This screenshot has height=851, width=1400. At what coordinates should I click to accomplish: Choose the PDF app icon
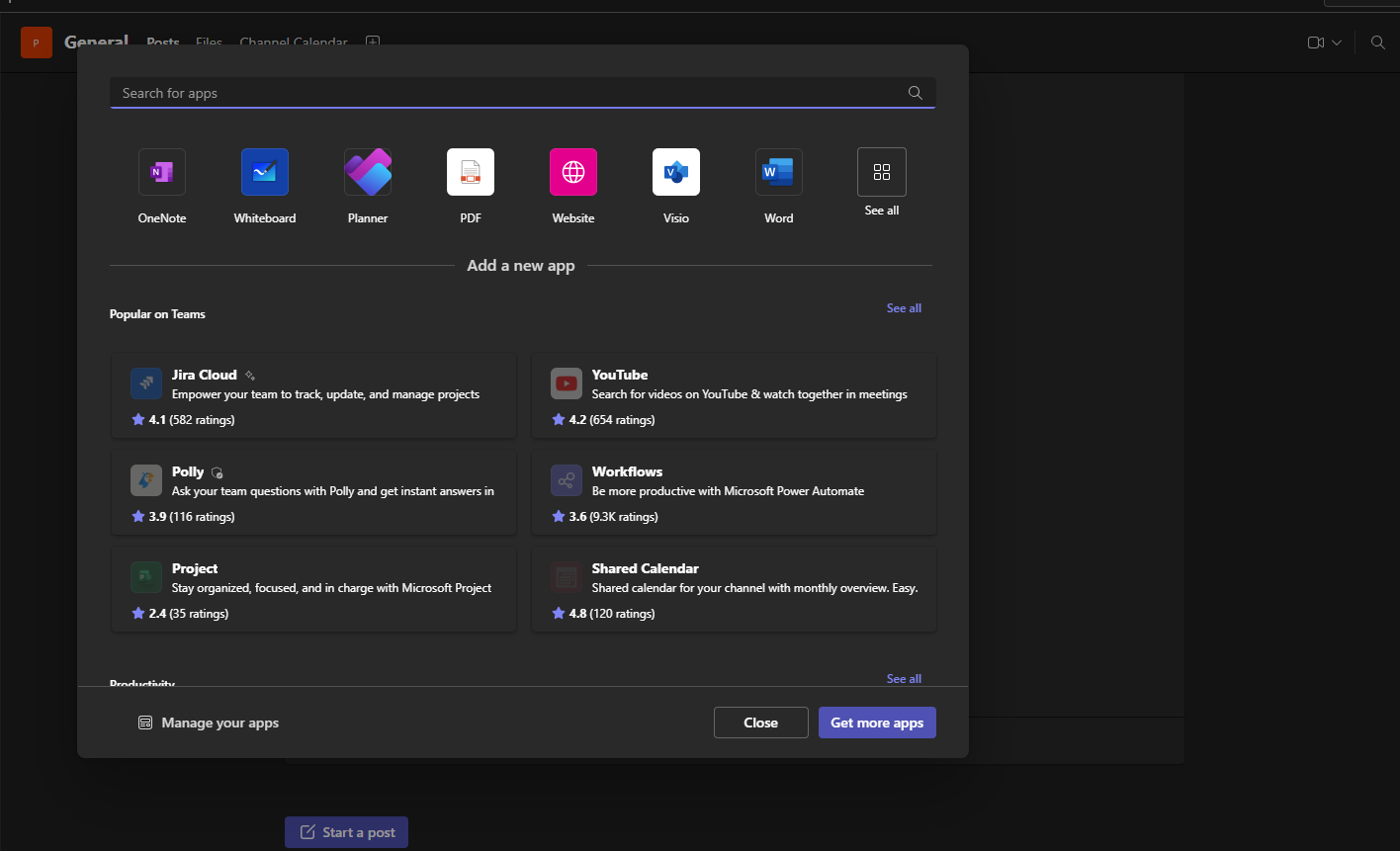pos(471,172)
